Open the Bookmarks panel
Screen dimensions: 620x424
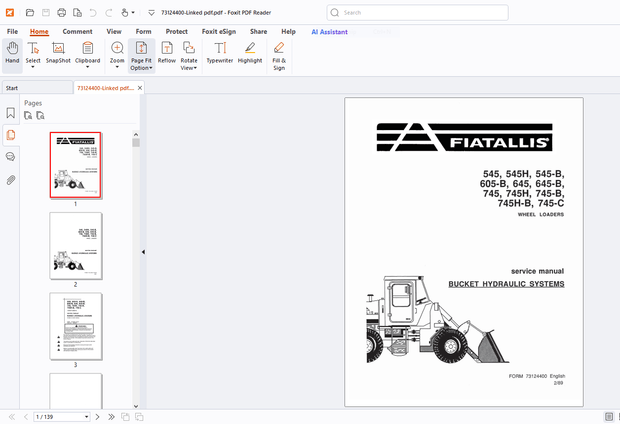(11, 113)
